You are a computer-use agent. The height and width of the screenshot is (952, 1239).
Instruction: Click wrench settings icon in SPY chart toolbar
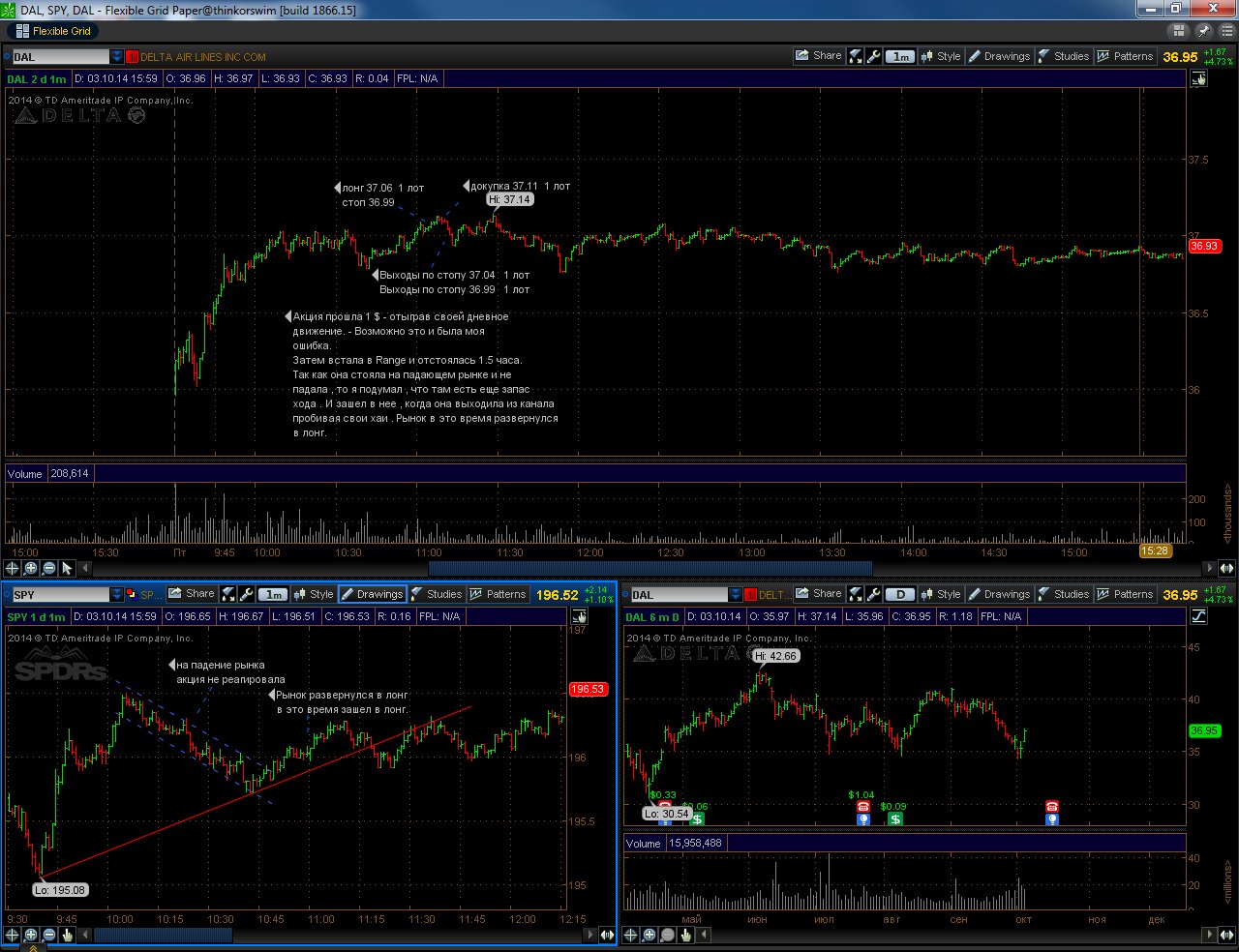[x=247, y=594]
